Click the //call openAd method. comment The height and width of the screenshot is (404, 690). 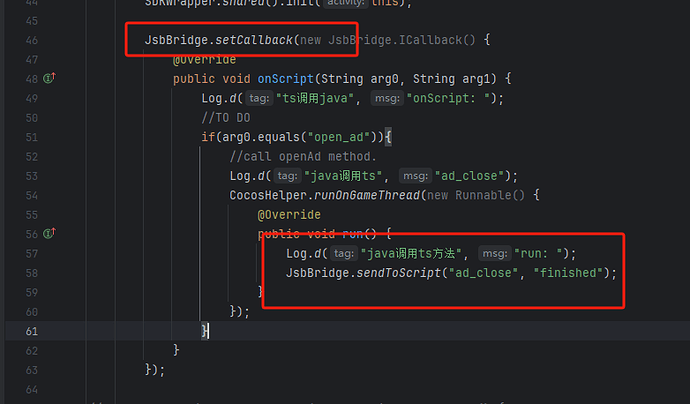tap(303, 156)
